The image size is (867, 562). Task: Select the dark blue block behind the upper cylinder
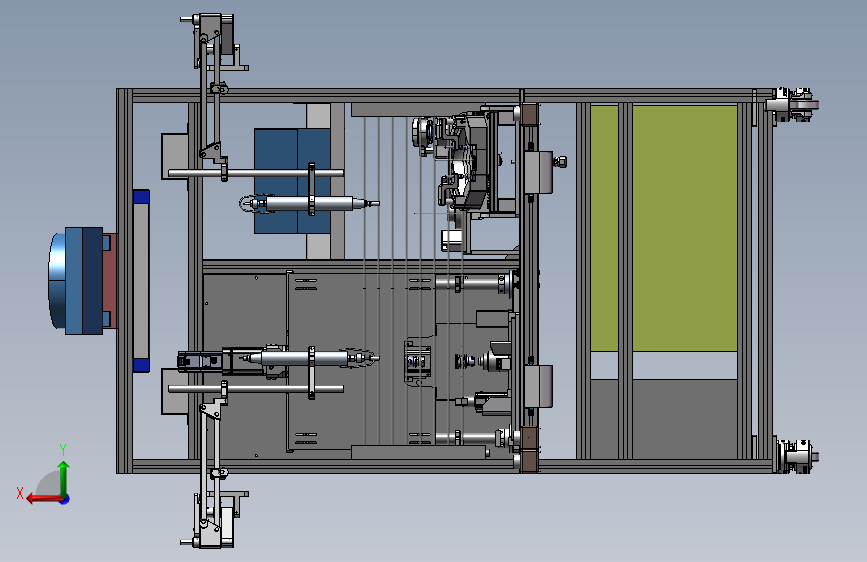[x=293, y=181]
